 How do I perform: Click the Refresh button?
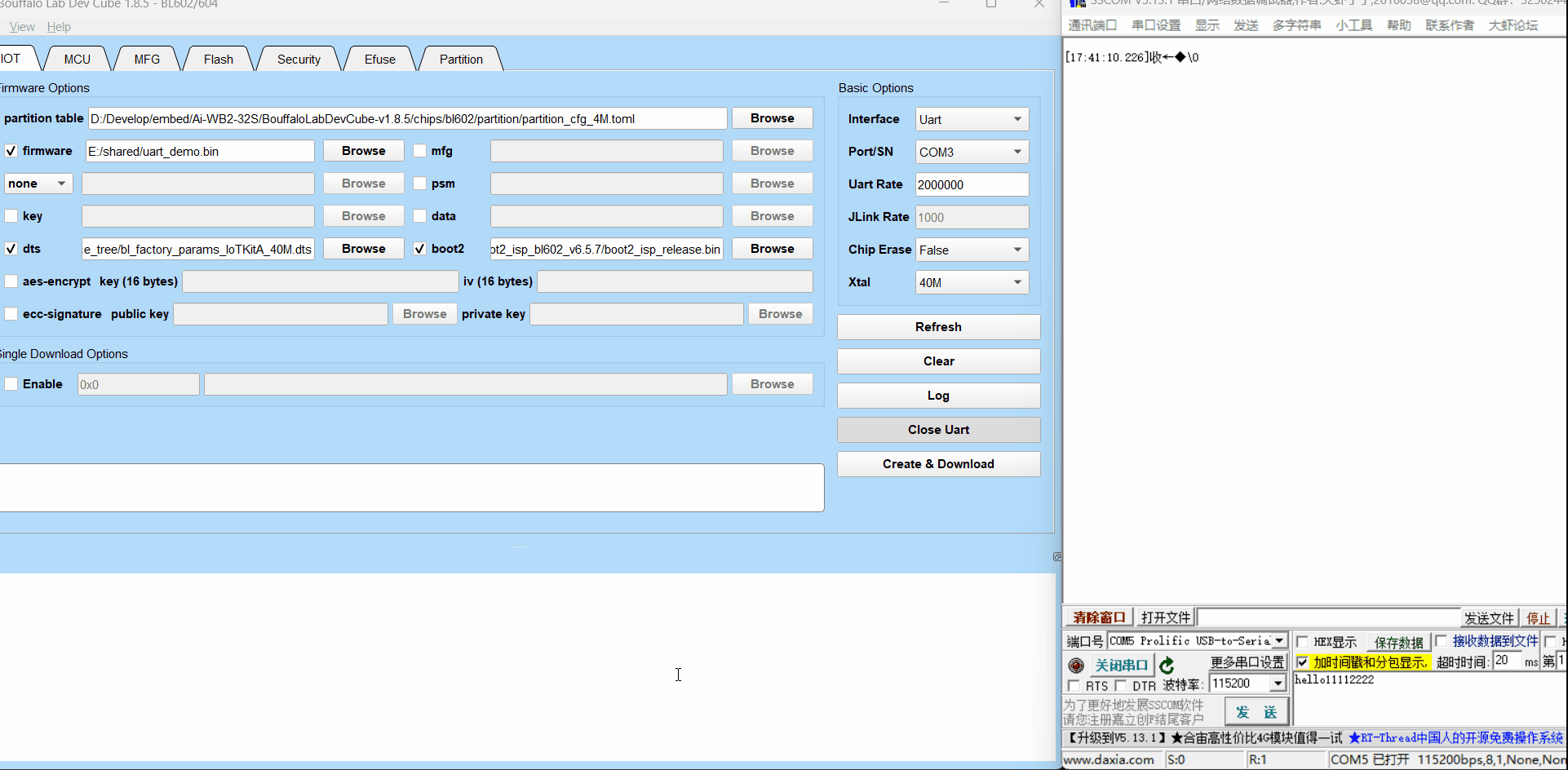click(x=939, y=327)
